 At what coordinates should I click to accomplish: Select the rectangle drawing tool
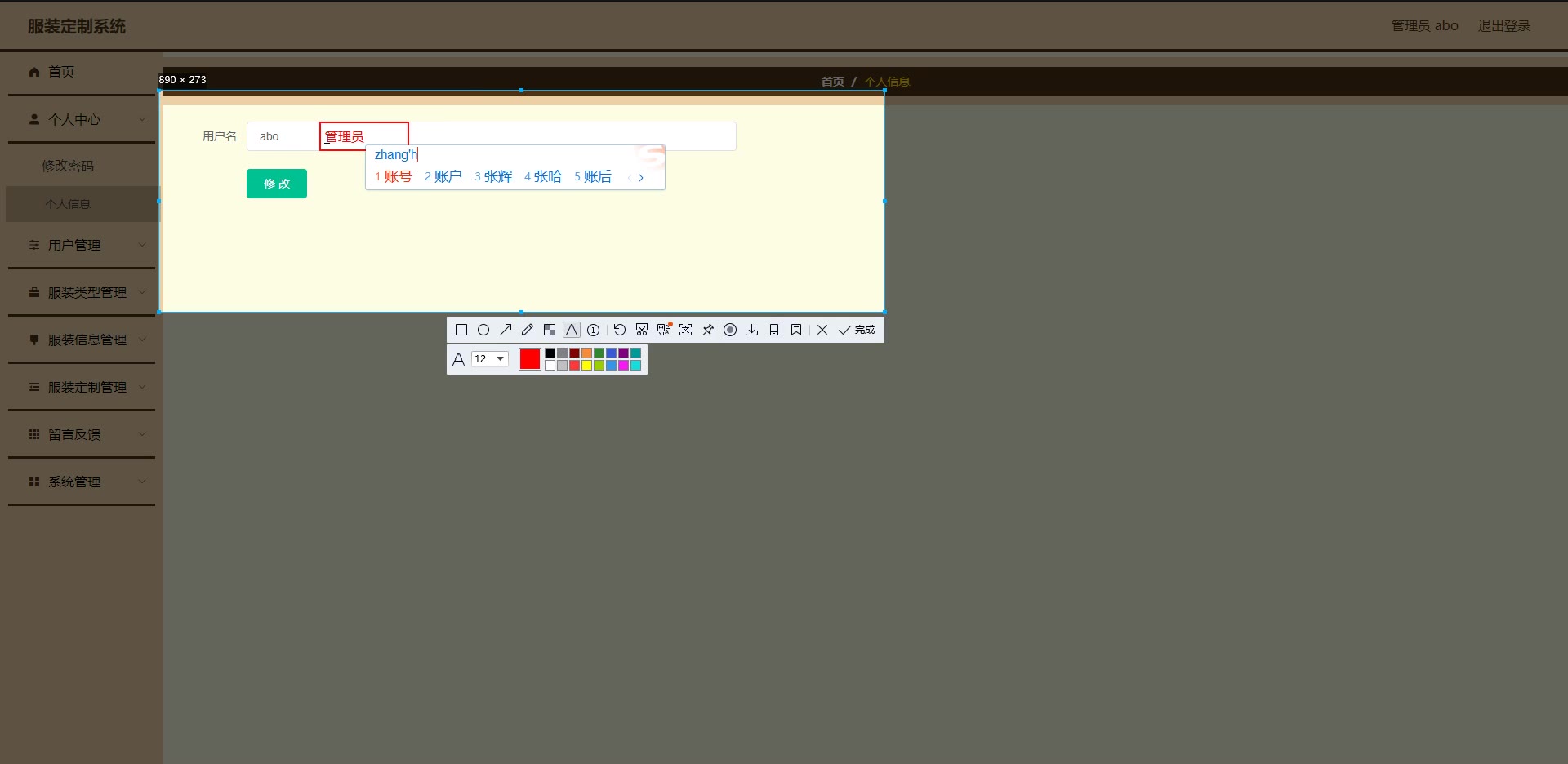pos(461,330)
